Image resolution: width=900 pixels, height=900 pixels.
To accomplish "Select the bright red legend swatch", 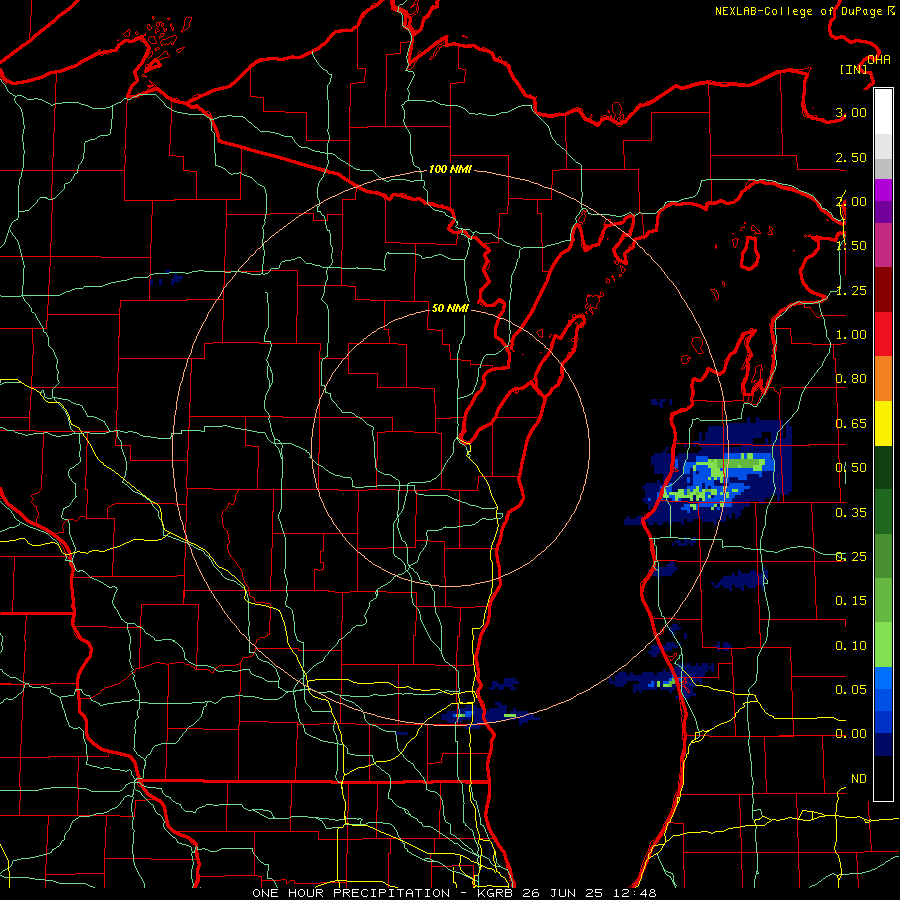I will [x=883, y=334].
